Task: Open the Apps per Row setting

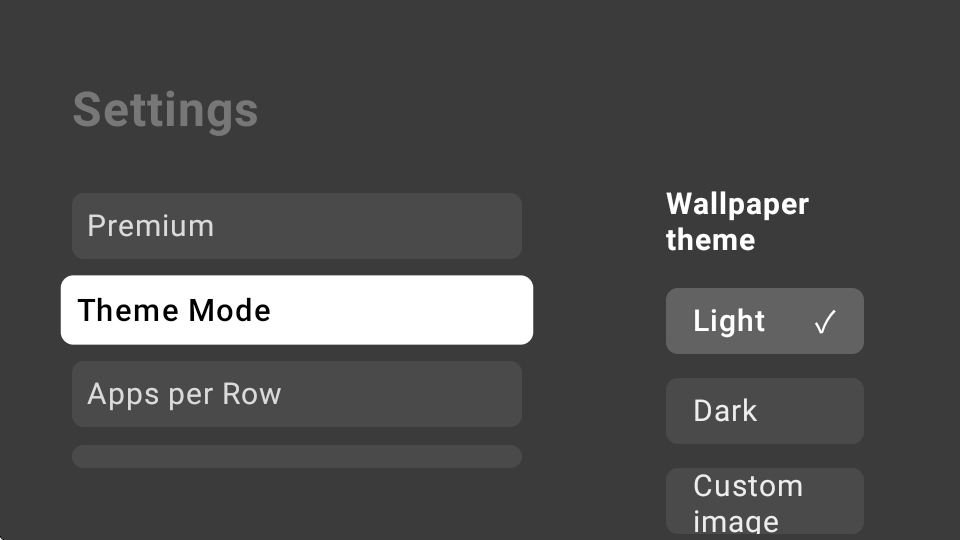Action: click(x=297, y=394)
